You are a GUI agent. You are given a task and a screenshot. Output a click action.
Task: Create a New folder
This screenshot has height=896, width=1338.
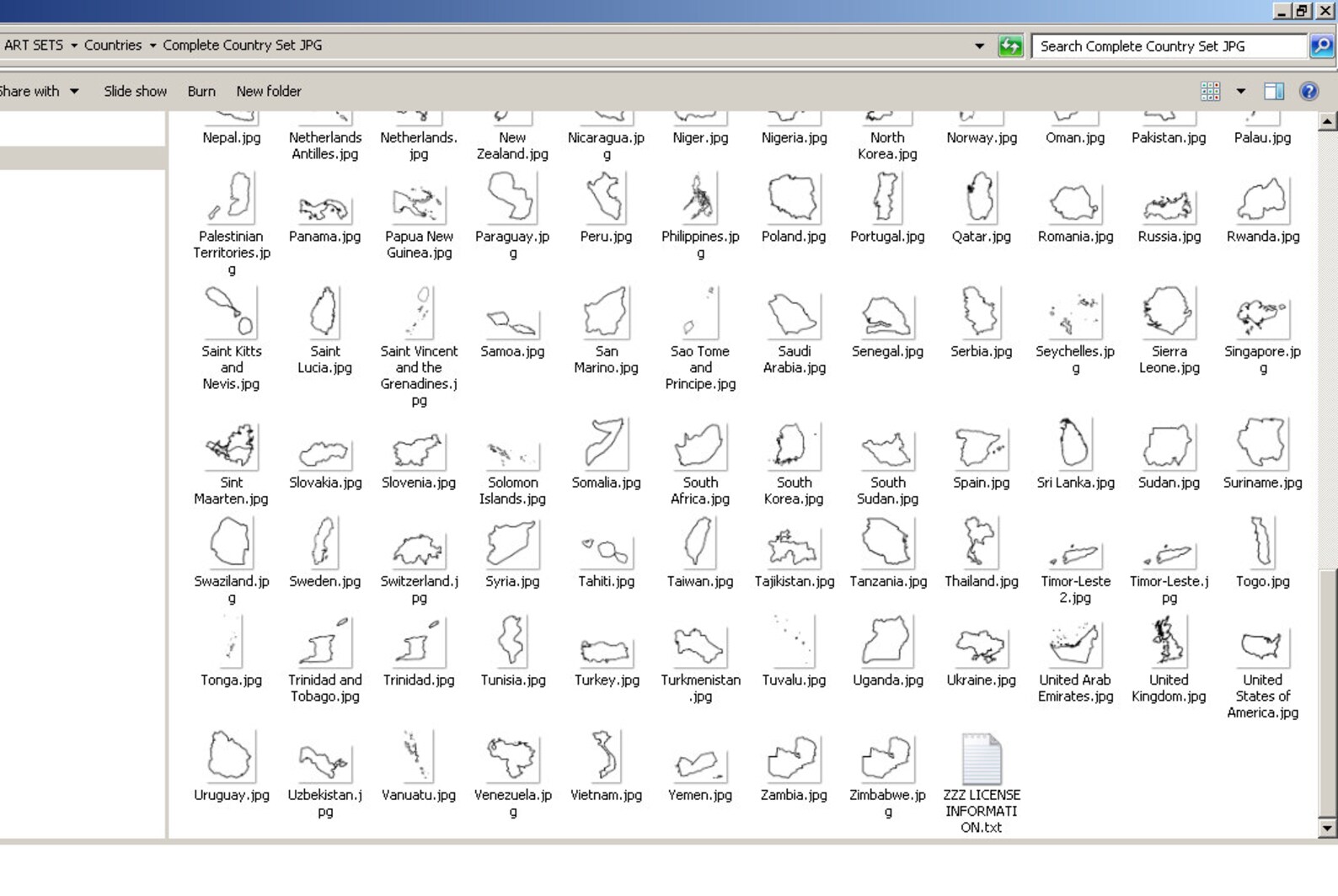coord(269,91)
